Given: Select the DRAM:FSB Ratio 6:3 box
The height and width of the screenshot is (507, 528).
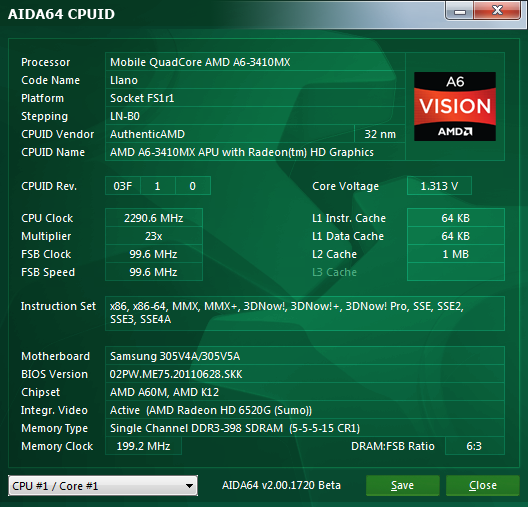Looking at the screenshot, I should pos(474,446).
